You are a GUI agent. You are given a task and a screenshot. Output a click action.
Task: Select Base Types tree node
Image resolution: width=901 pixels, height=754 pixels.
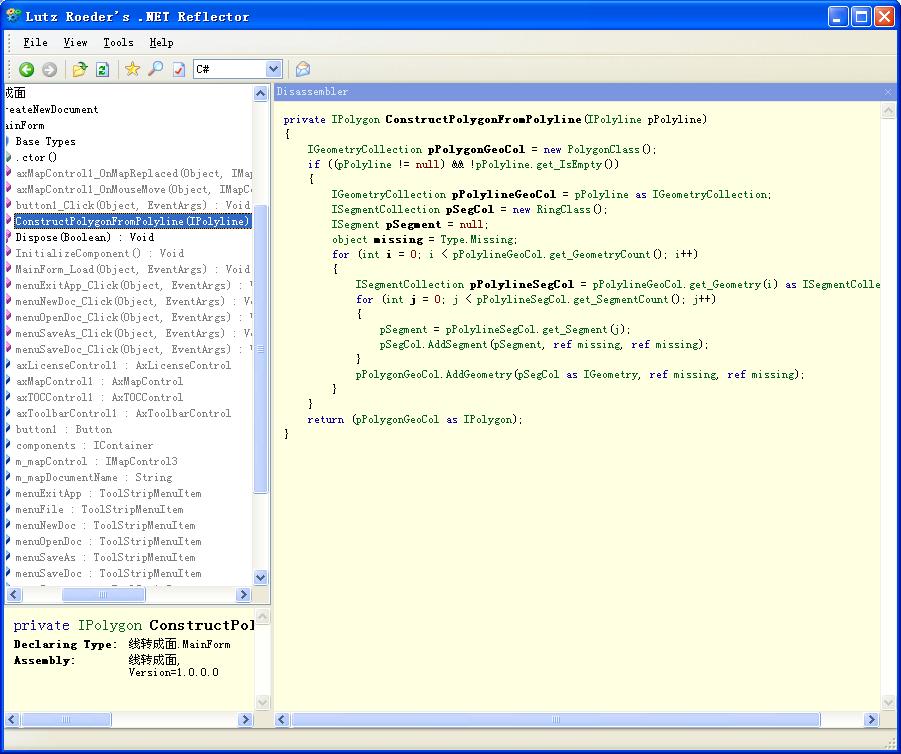(x=45, y=141)
